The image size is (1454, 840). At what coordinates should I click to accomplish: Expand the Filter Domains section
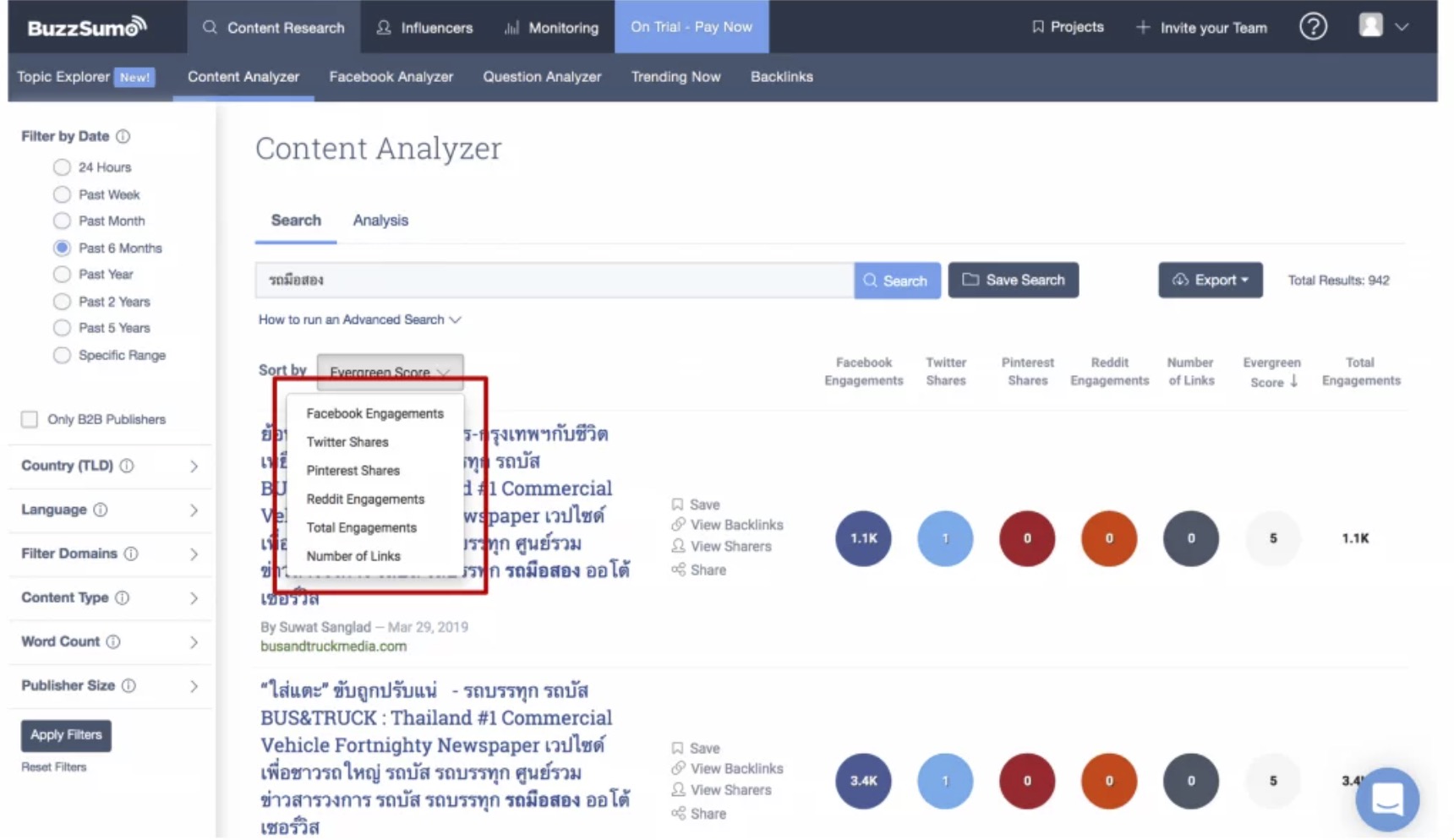point(194,554)
